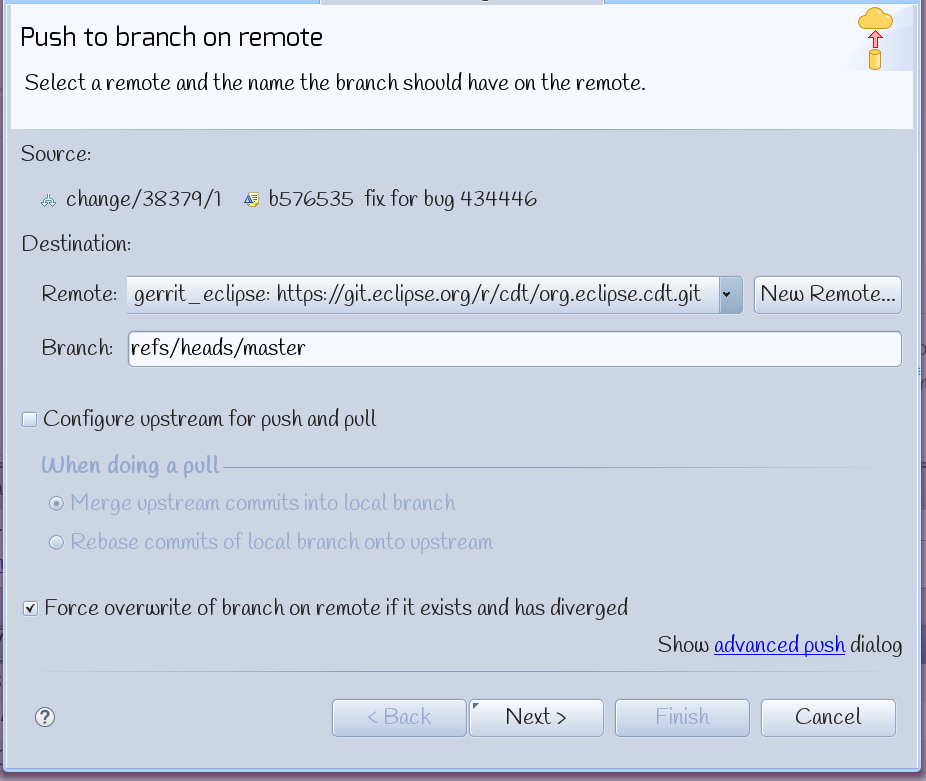Screen dimensions: 926x781
Task: Select Rebase commits of local branch onto upstream
Action: [56, 542]
